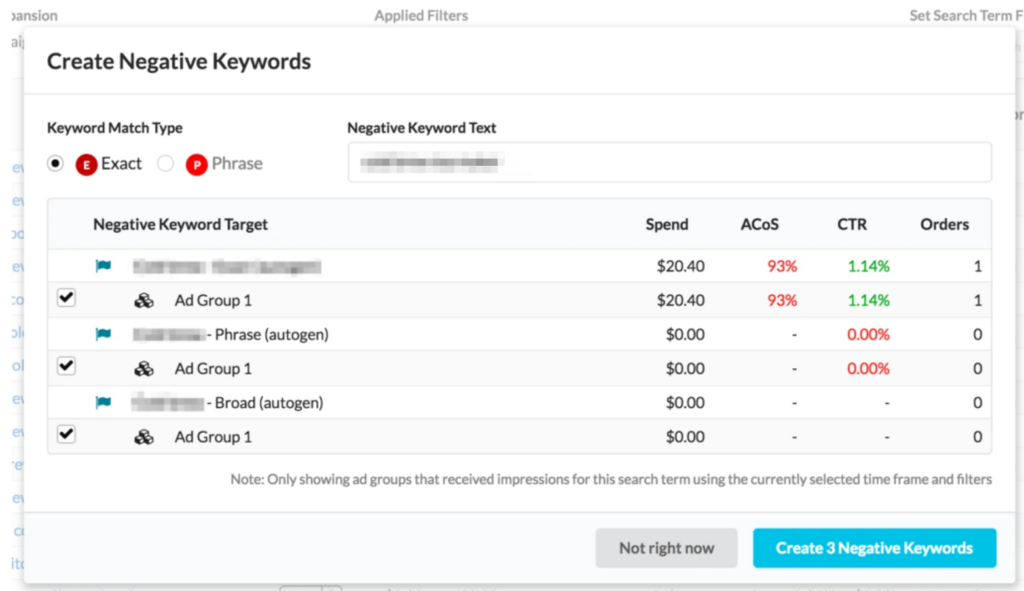The width and height of the screenshot is (1024, 591).
Task: Click the flag icon beside Phrase (autogen) campaign
Action: 103,335
